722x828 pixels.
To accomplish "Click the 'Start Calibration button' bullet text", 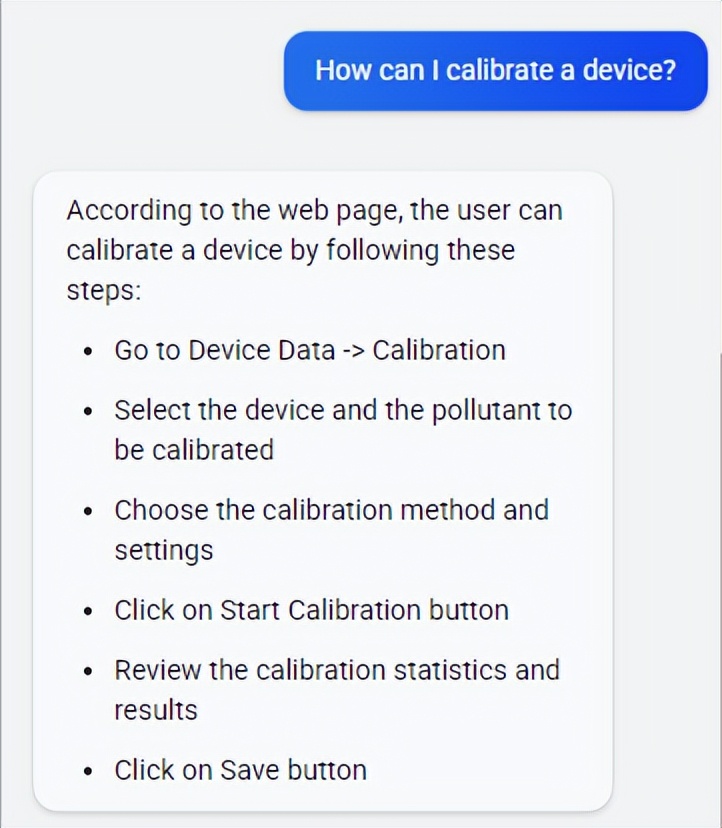I will click(x=311, y=610).
